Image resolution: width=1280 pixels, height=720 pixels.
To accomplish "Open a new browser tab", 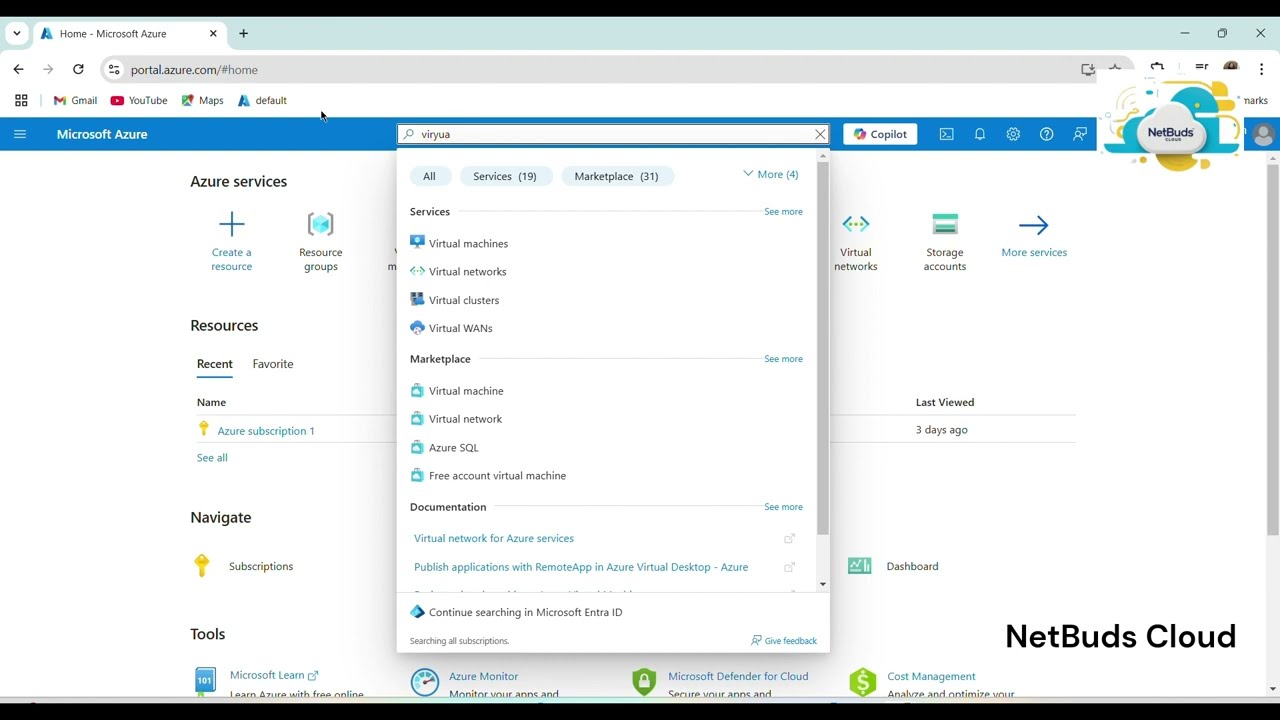I will point(243,33).
